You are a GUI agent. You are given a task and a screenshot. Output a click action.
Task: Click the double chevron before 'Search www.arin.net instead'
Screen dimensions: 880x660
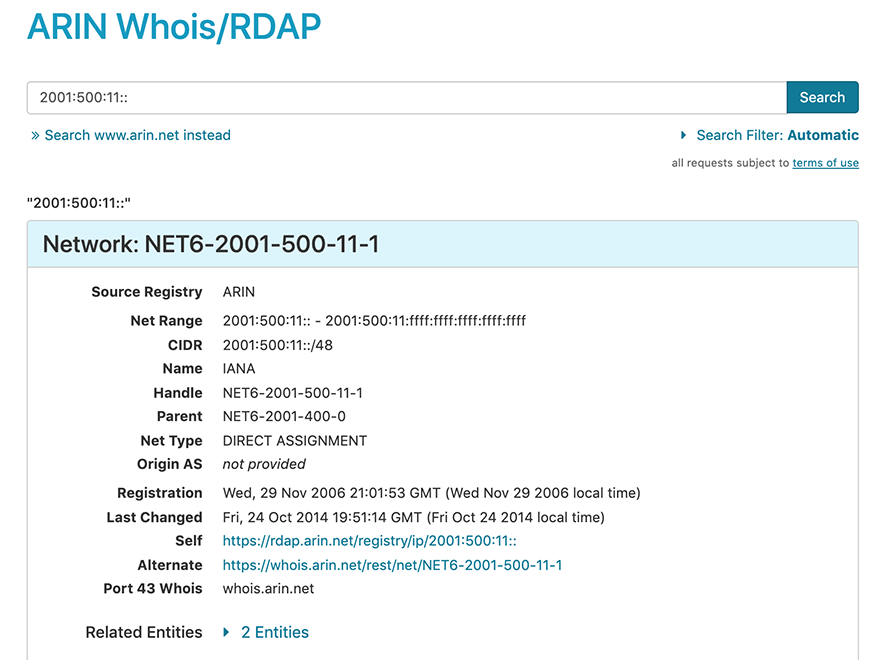(35, 135)
